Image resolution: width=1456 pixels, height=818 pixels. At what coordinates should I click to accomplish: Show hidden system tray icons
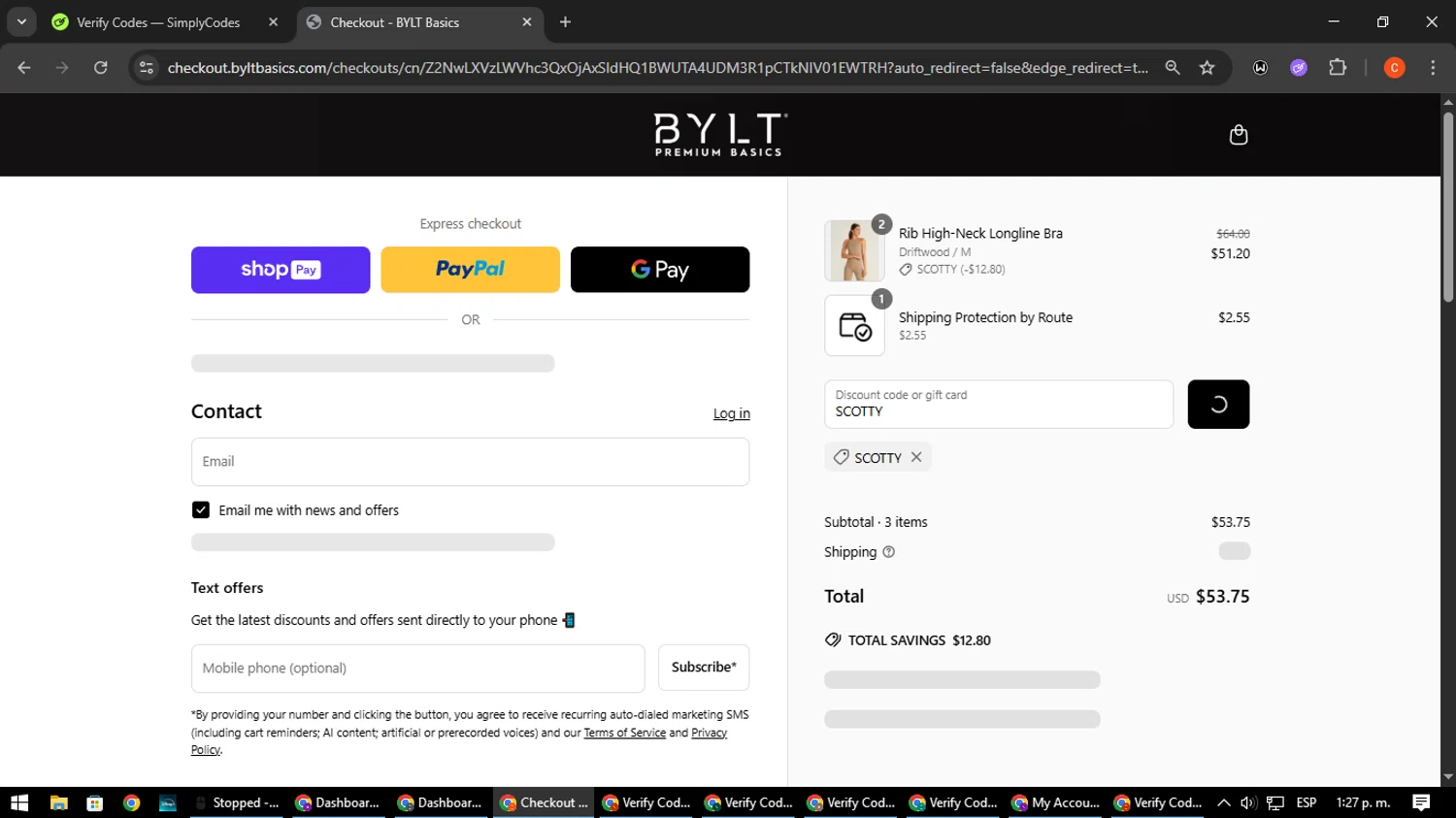pyautogui.click(x=1223, y=802)
